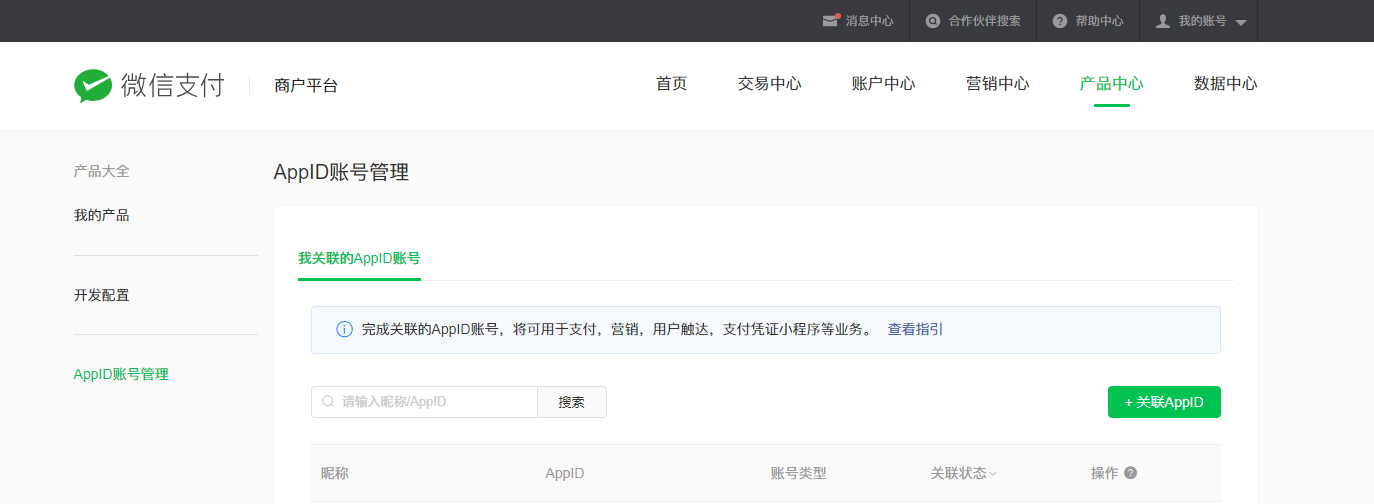The height and width of the screenshot is (504, 1374).
Task: Click the partner search magnifier icon
Action: [933, 21]
